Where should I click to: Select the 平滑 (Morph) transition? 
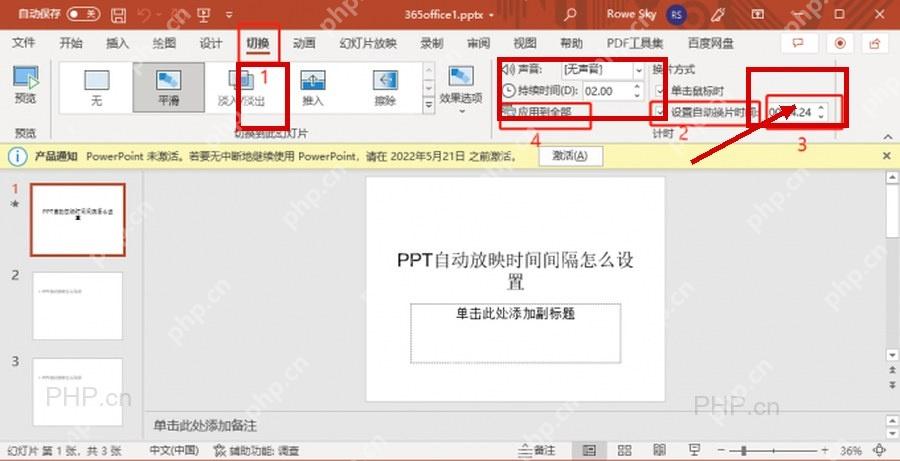[x=168, y=87]
